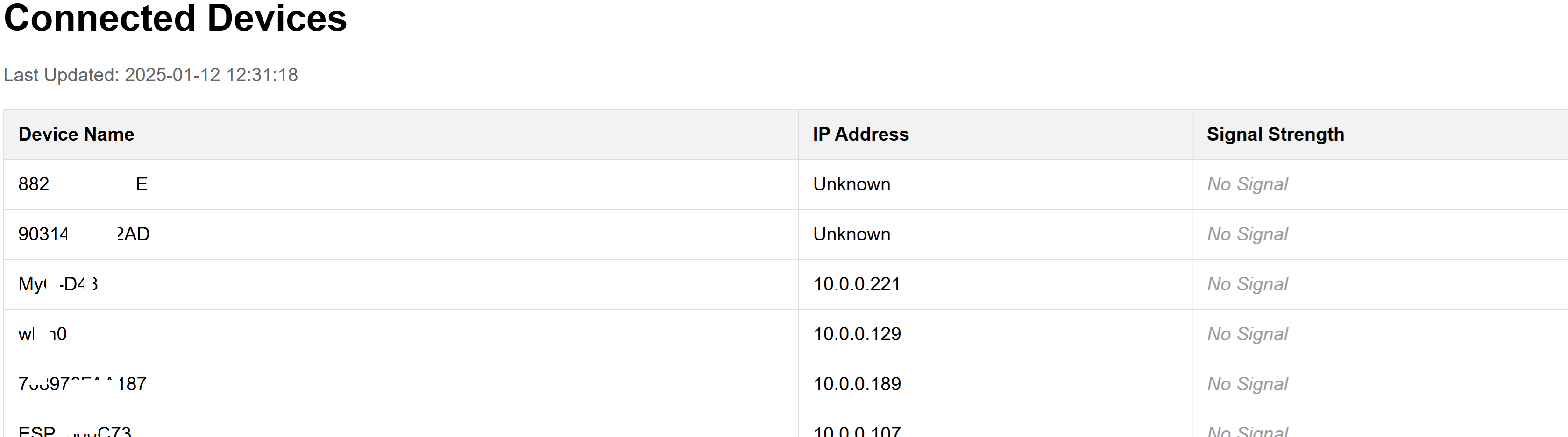The width and height of the screenshot is (1568, 437).
Task: Select the Unknown IP in second row
Action: point(851,234)
